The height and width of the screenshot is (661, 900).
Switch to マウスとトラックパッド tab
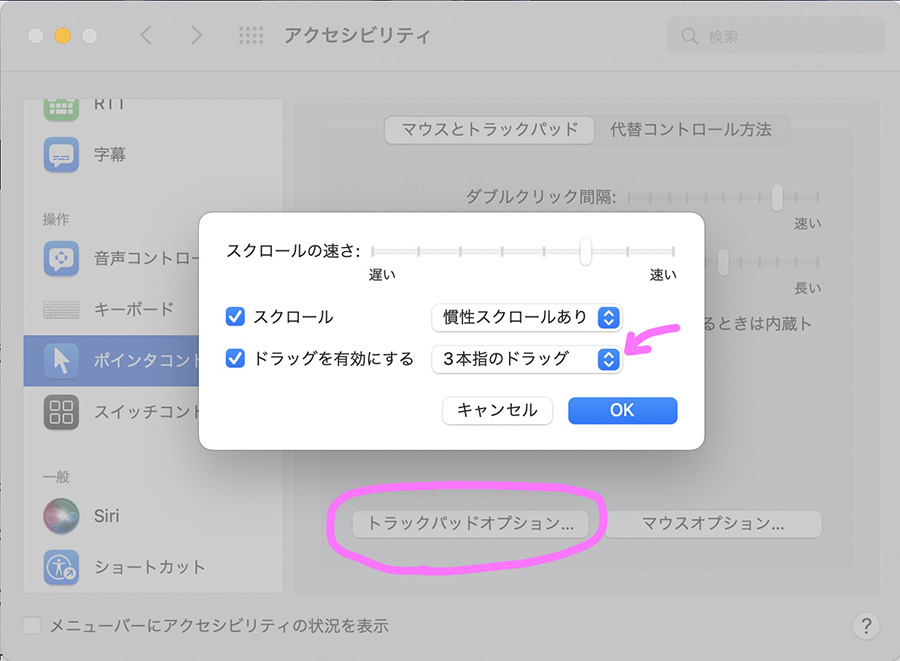[x=489, y=130]
